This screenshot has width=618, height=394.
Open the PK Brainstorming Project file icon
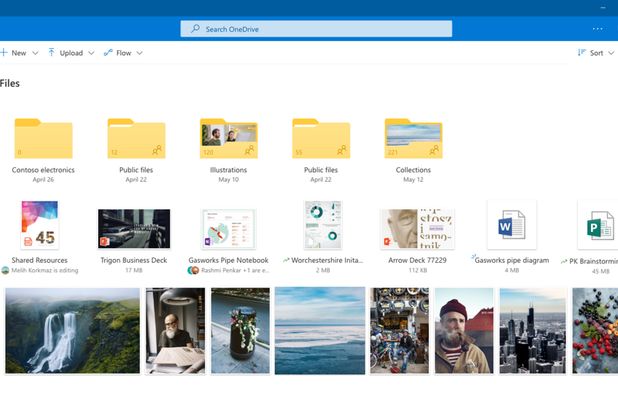(599, 225)
